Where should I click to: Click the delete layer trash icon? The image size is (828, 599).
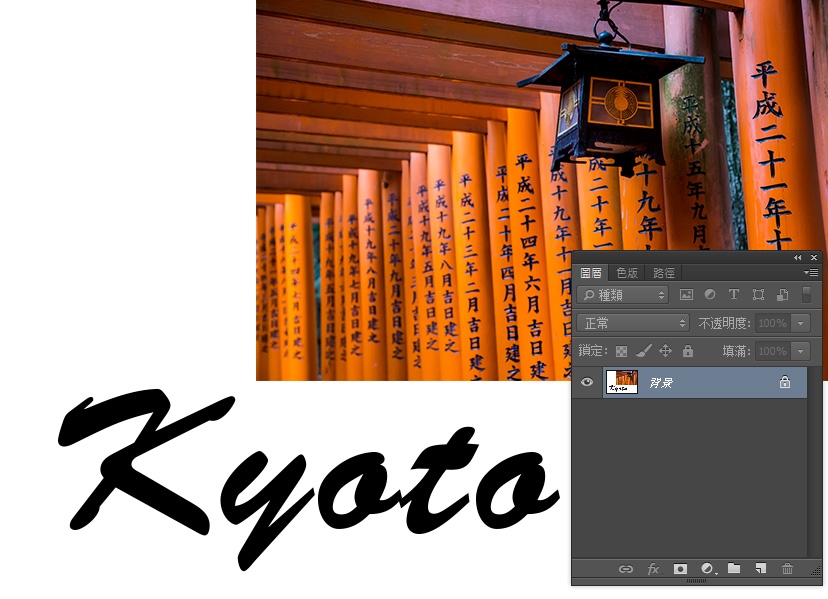pyautogui.click(x=787, y=569)
